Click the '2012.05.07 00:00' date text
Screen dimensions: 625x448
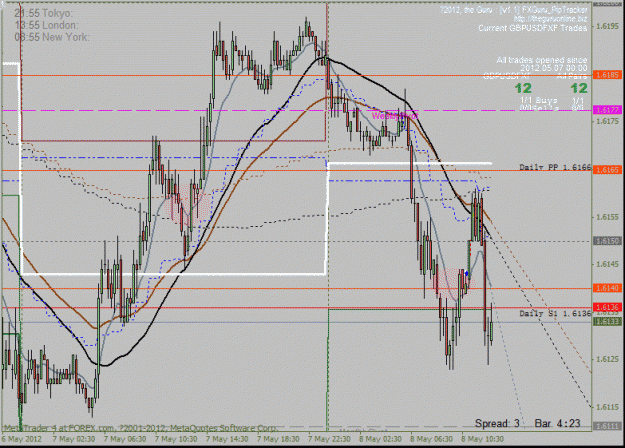(554, 68)
